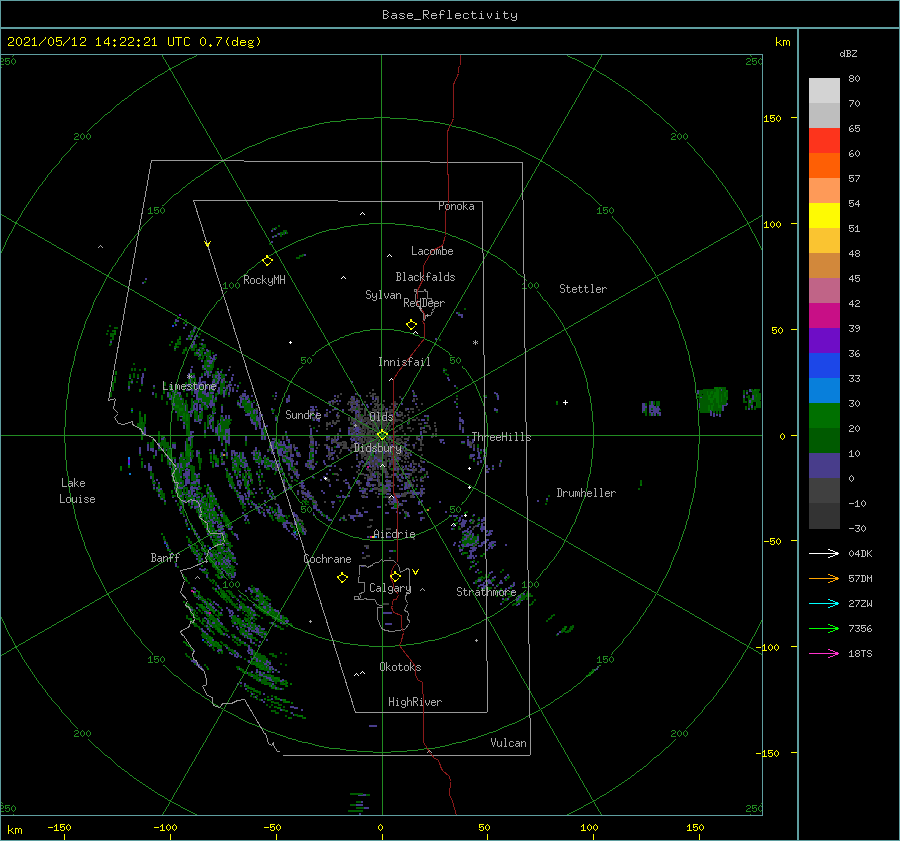
Task: Select the 0 dBZ purple-grey color swatch
Action: (824, 465)
